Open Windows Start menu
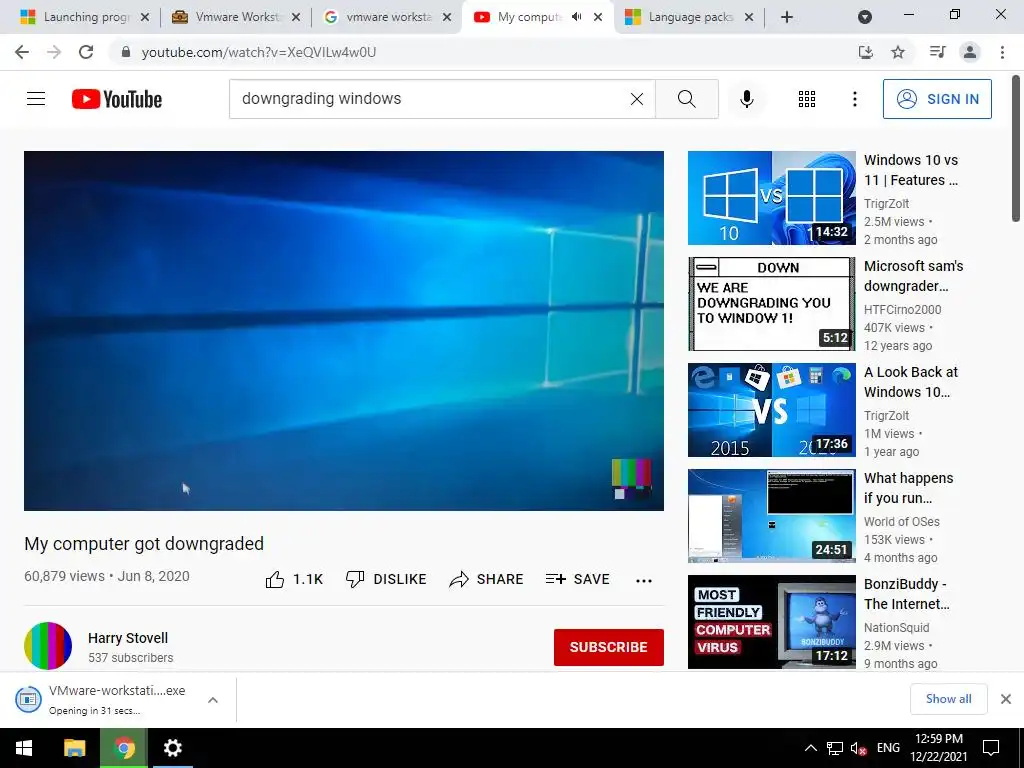This screenshot has width=1024, height=768. 24,748
